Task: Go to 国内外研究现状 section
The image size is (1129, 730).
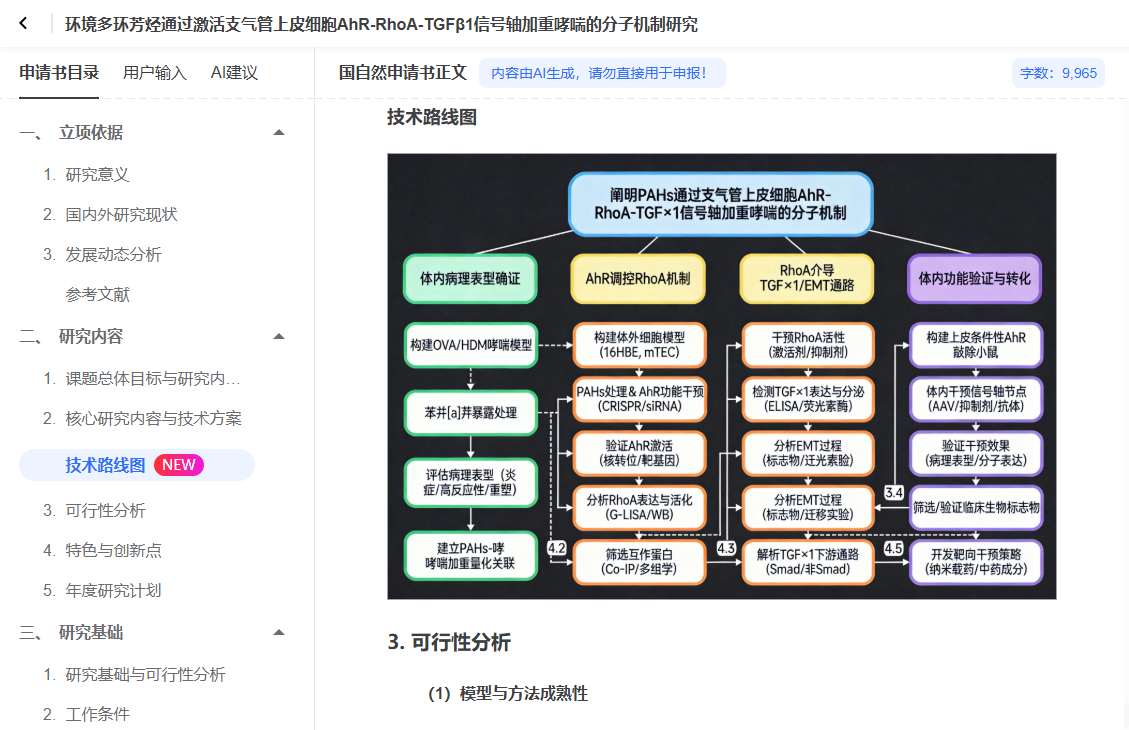Action: coord(121,215)
